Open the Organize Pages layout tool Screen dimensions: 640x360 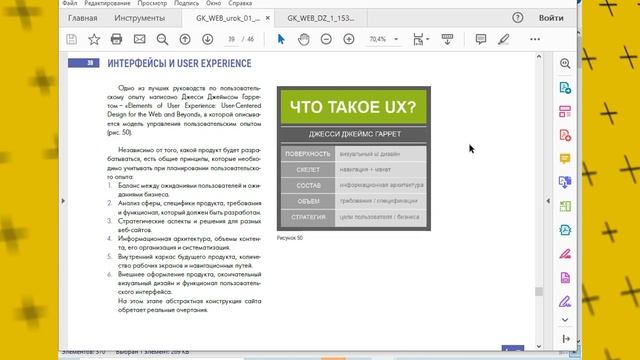coord(565,111)
